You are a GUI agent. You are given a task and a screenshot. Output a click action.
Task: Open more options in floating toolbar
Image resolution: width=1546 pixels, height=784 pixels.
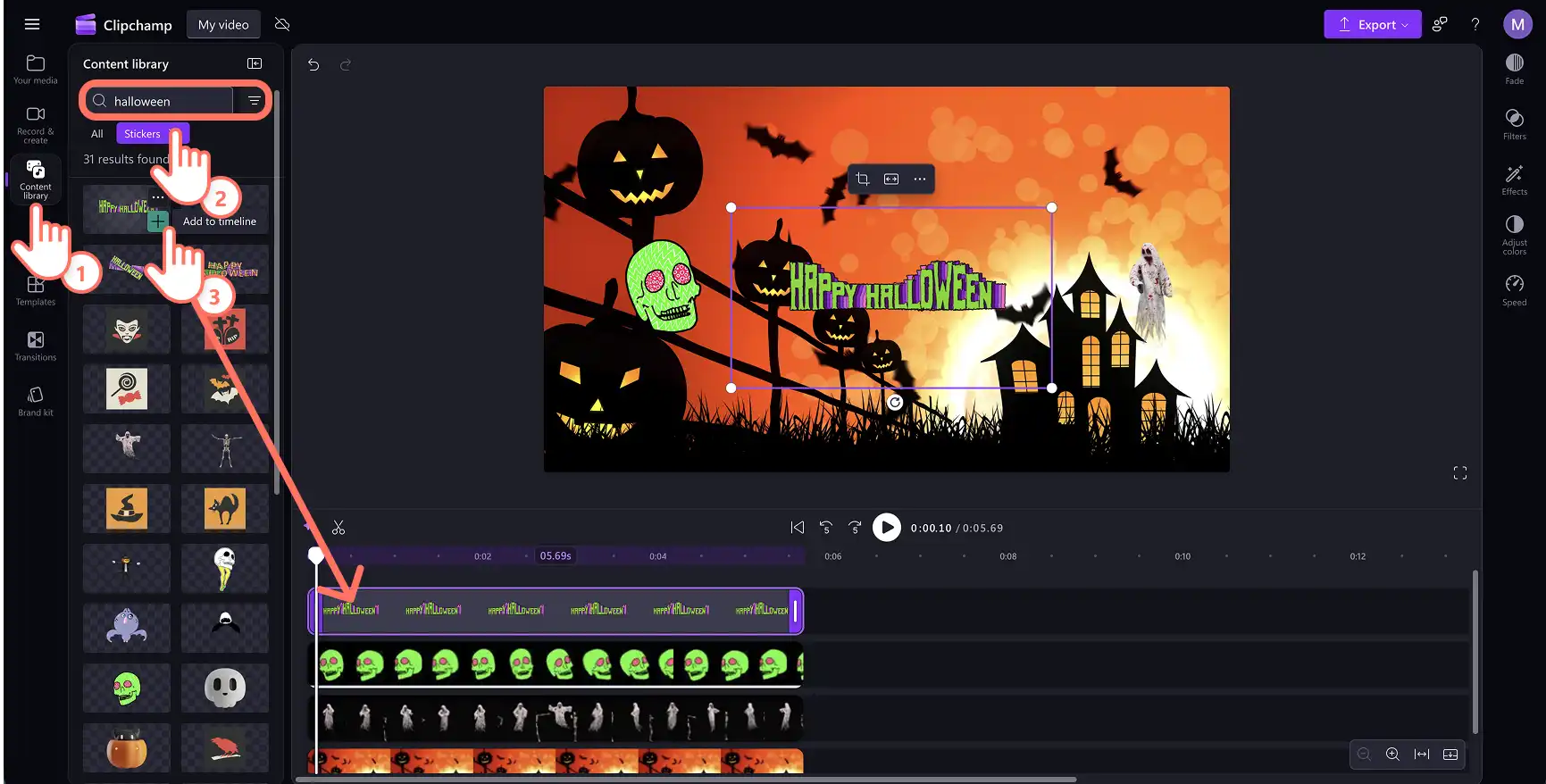point(919,179)
